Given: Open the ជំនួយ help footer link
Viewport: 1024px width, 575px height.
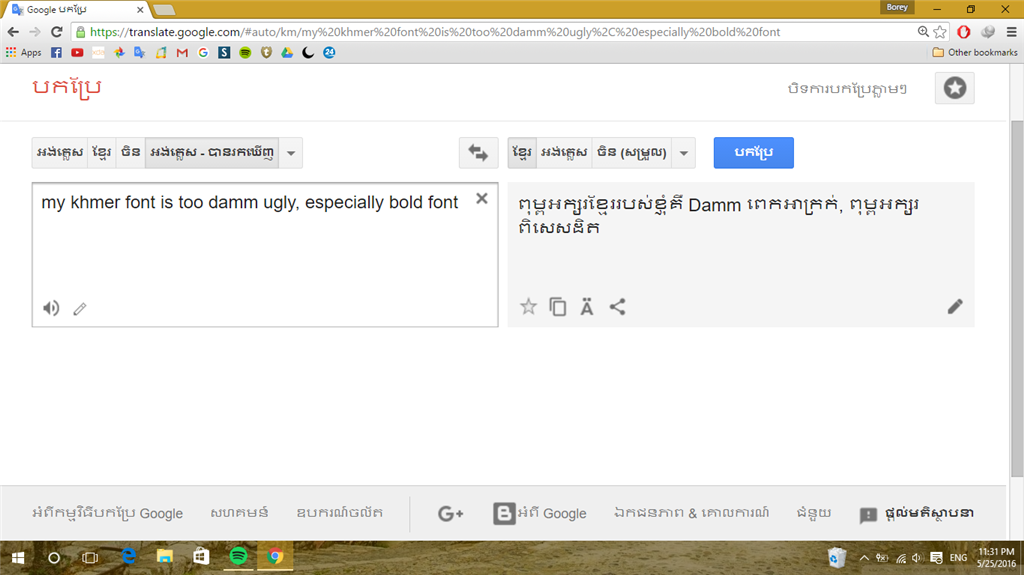Looking at the screenshot, I should [814, 513].
